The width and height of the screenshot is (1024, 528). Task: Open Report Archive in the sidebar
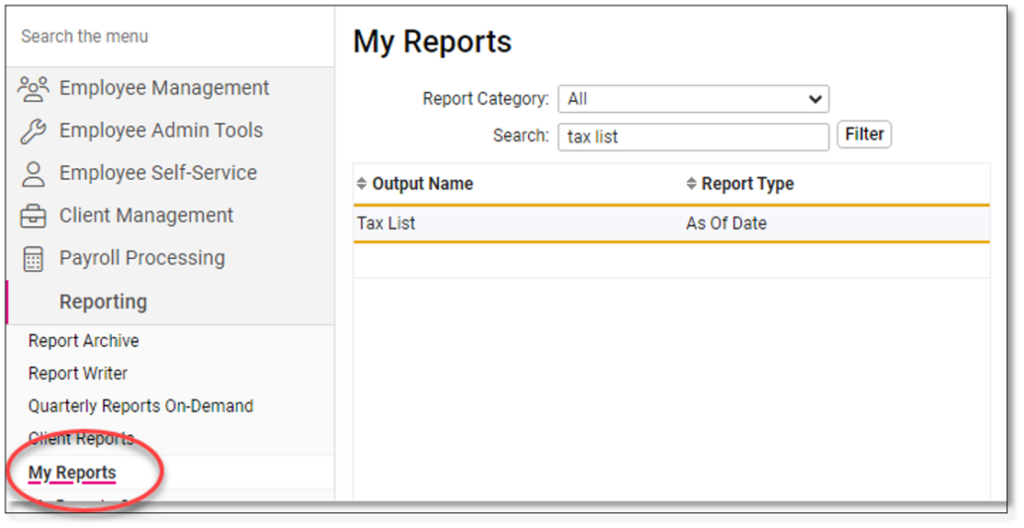coord(84,341)
